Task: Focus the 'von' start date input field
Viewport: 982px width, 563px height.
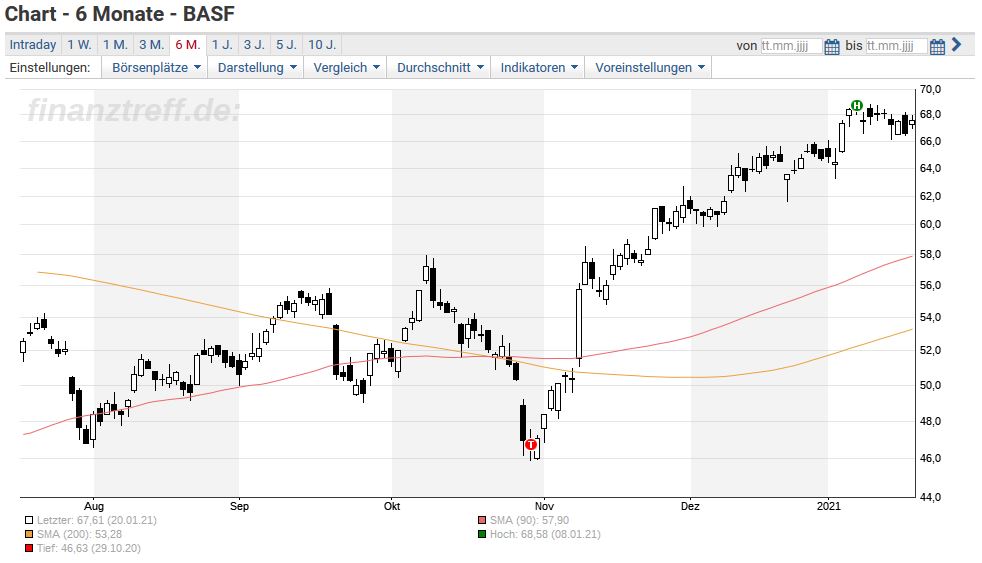Action: pyautogui.click(x=791, y=46)
